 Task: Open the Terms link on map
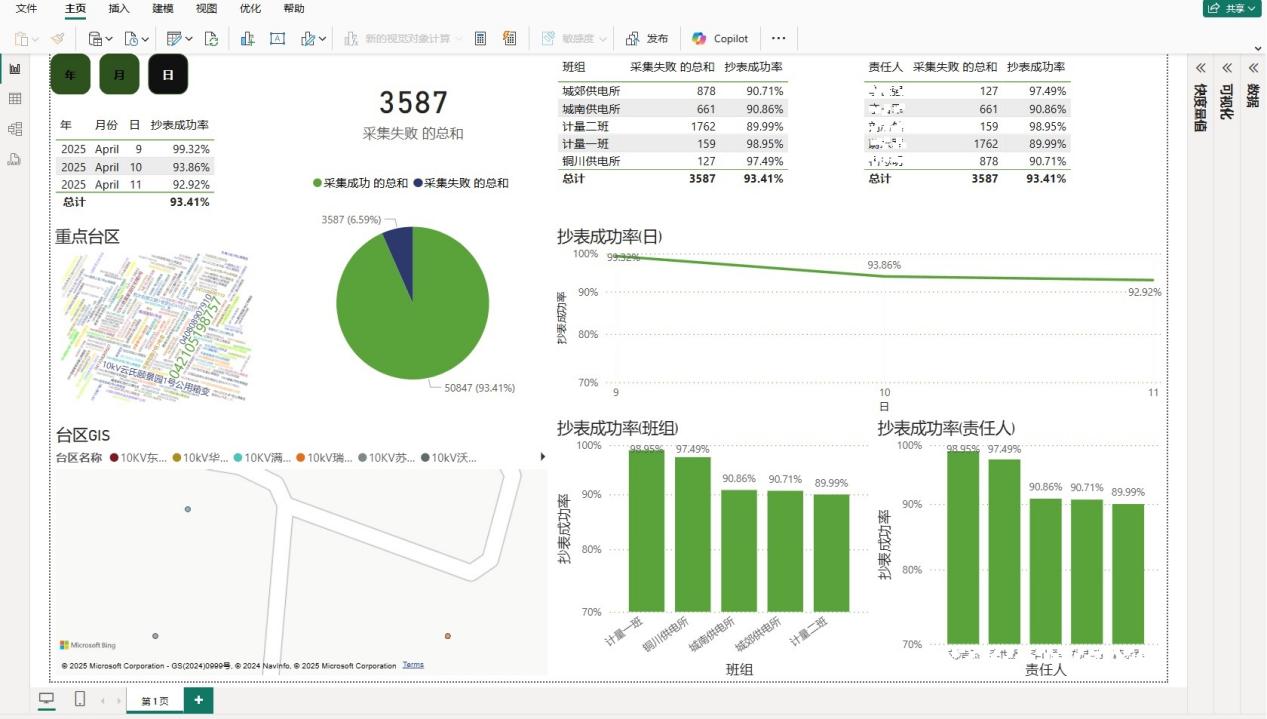click(x=413, y=665)
